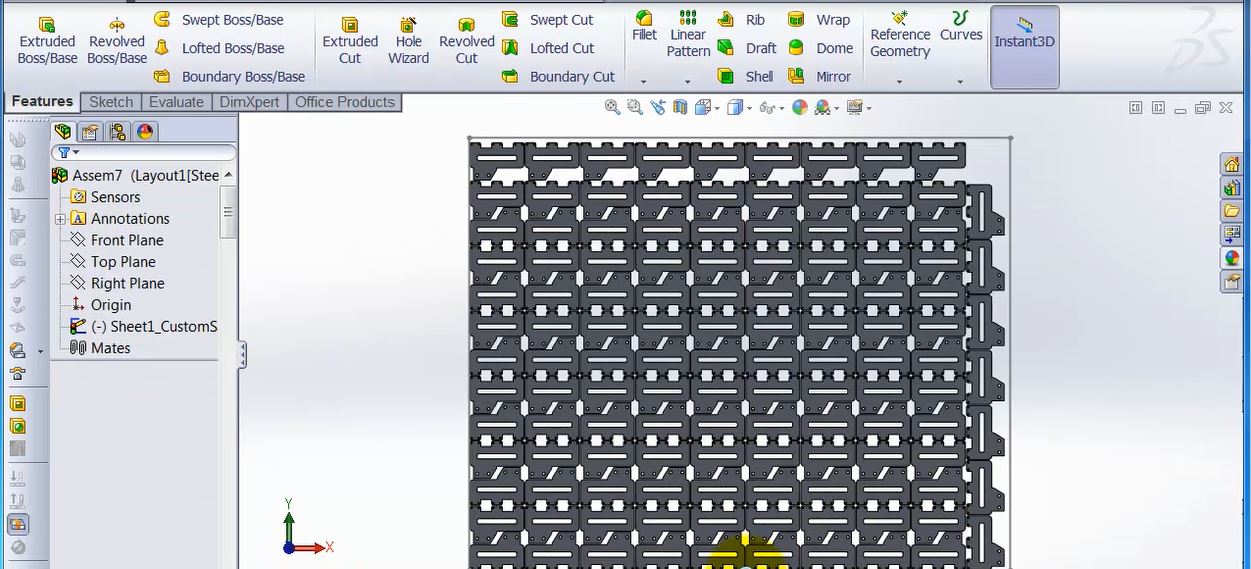This screenshot has height=569, width=1251.
Task: Open the Evaluate tab
Action: (x=176, y=102)
